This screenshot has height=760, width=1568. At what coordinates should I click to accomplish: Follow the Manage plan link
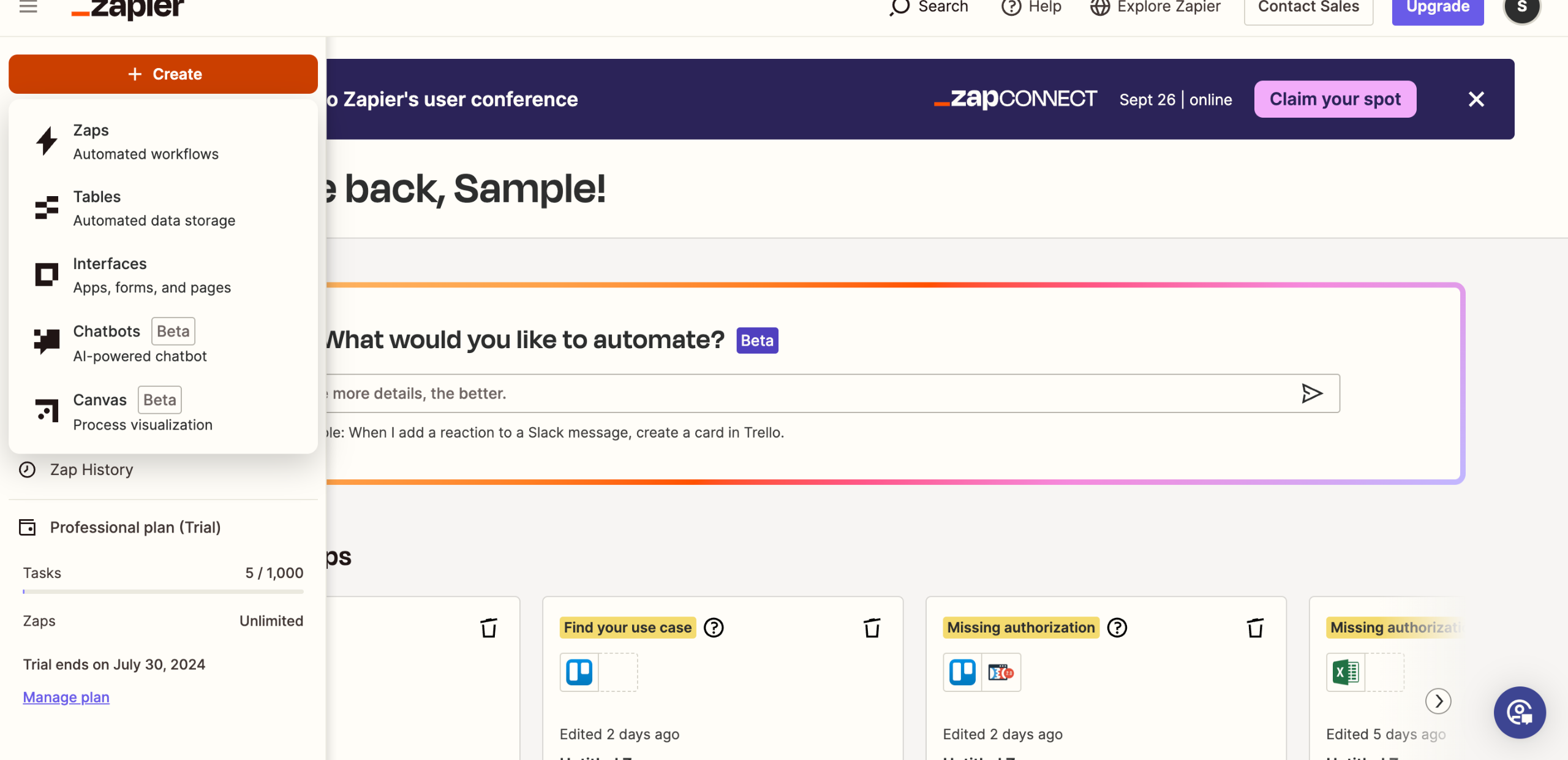click(66, 697)
